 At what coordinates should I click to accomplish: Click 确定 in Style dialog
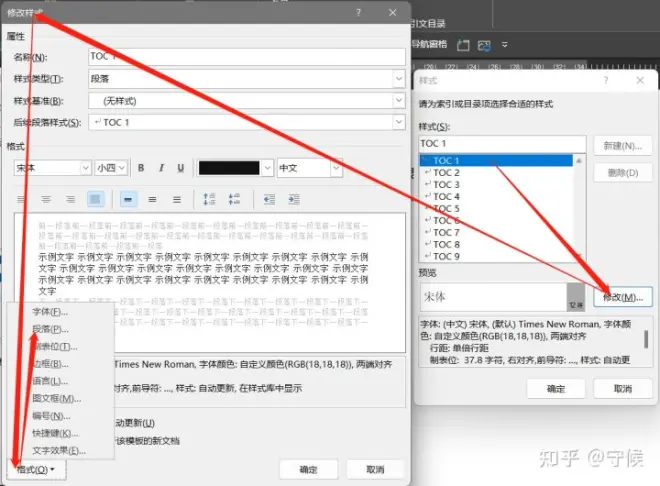(556, 389)
